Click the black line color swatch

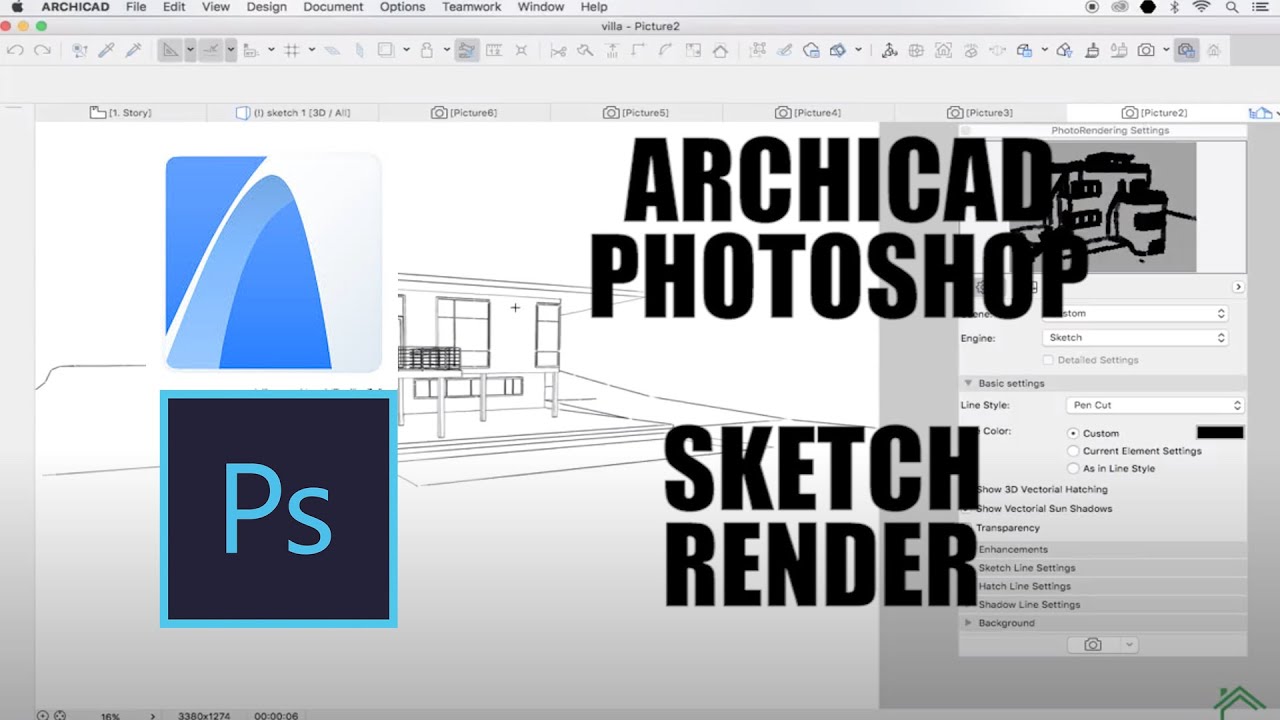(1220, 433)
